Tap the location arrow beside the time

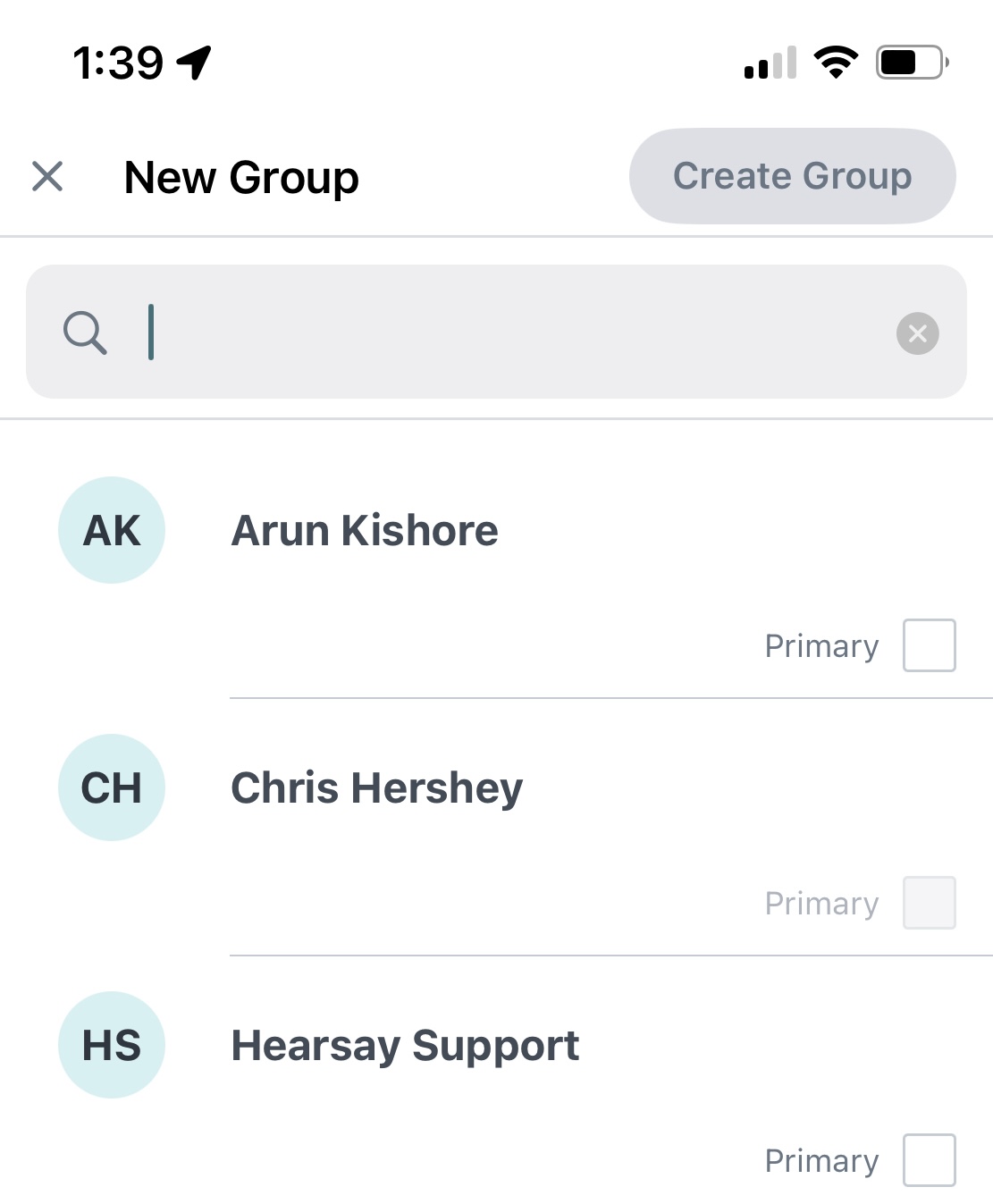[x=194, y=63]
